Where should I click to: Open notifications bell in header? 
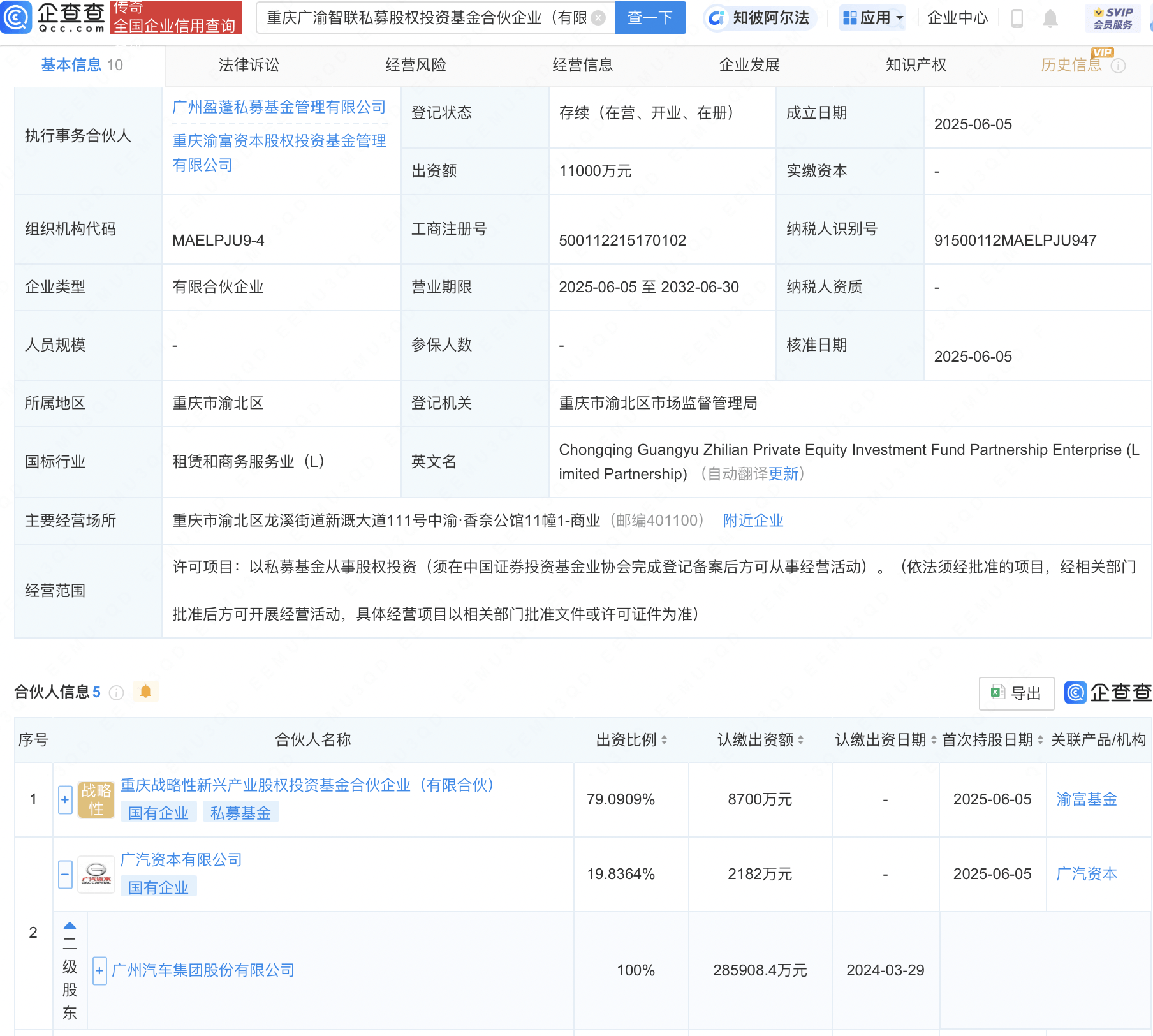(x=1050, y=18)
